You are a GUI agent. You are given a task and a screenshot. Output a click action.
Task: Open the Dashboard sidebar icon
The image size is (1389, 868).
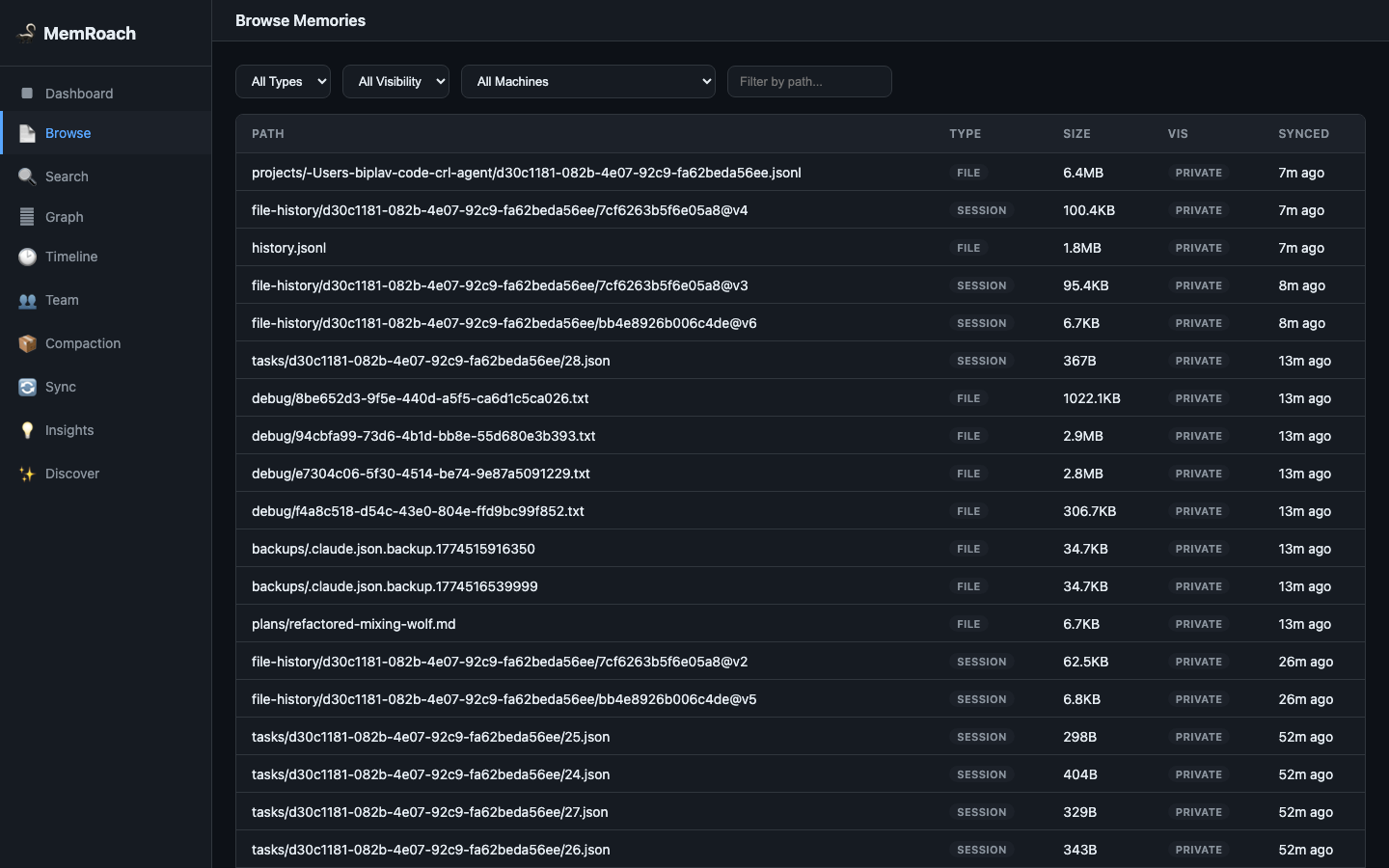[27, 94]
